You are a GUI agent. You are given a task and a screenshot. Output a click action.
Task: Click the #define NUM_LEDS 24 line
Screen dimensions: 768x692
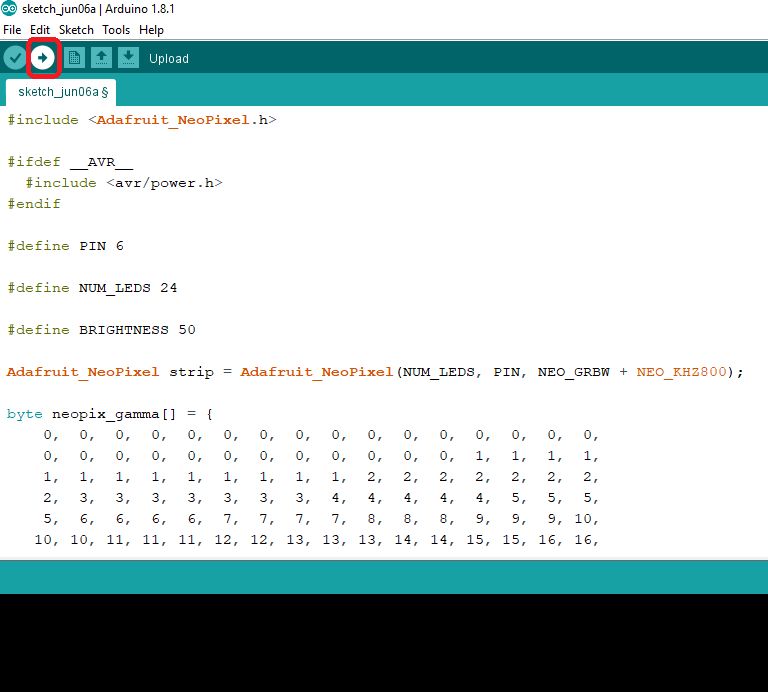click(92, 288)
